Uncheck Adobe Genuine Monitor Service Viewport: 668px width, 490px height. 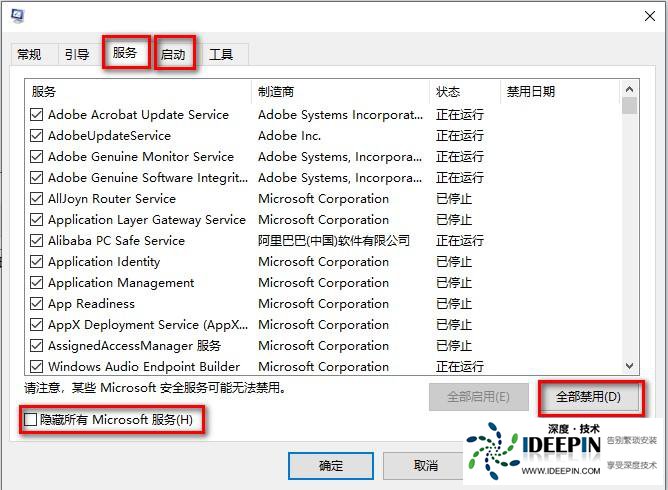pos(37,156)
